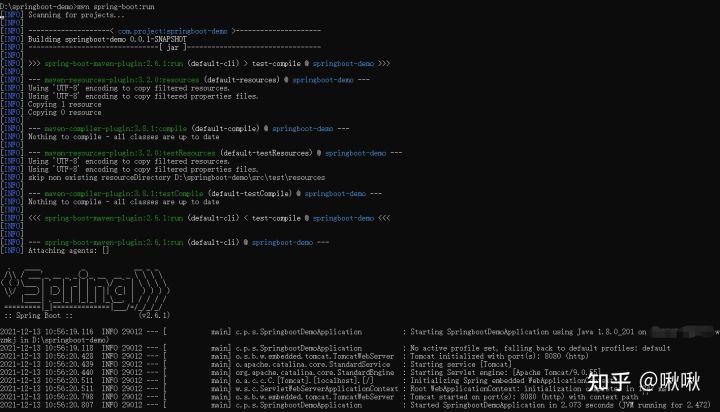720x412 pixels.
Task: Click timestamp "2021-12-13 10:56:19.116"
Action: tap(47, 332)
